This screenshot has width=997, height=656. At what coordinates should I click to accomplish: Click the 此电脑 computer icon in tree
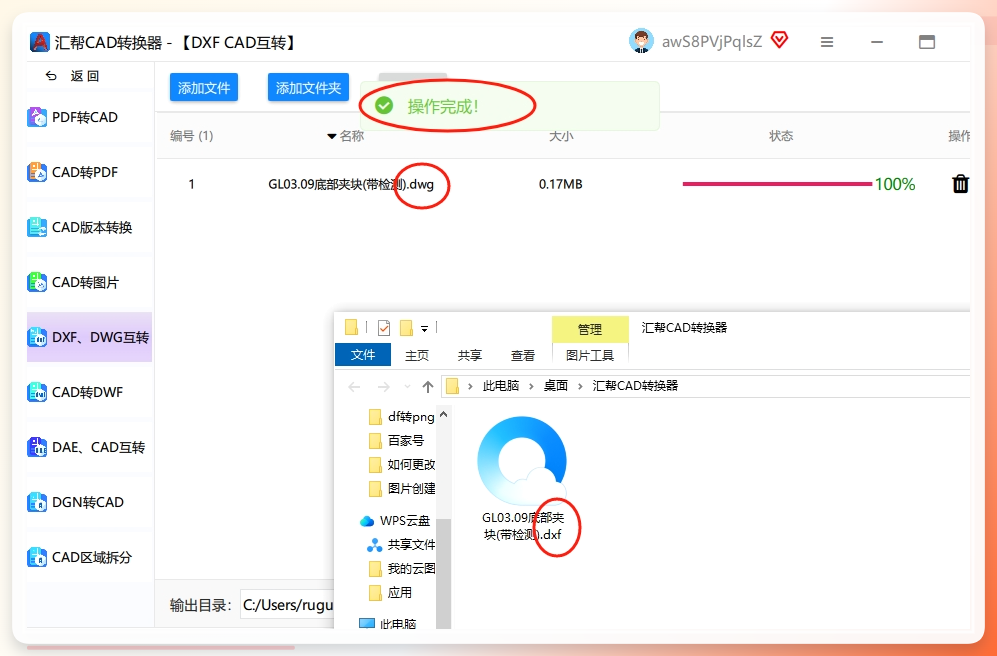coord(367,624)
